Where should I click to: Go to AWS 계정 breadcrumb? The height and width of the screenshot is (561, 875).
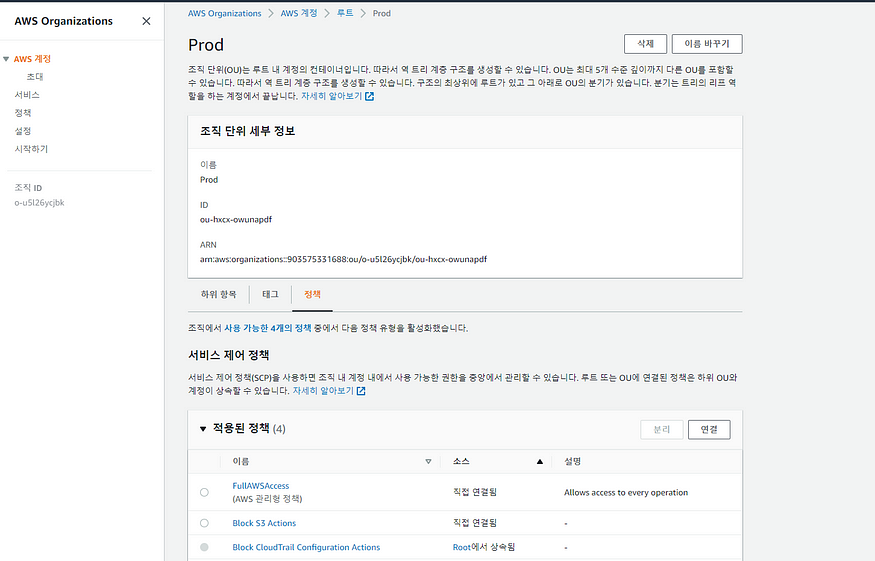(299, 13)
